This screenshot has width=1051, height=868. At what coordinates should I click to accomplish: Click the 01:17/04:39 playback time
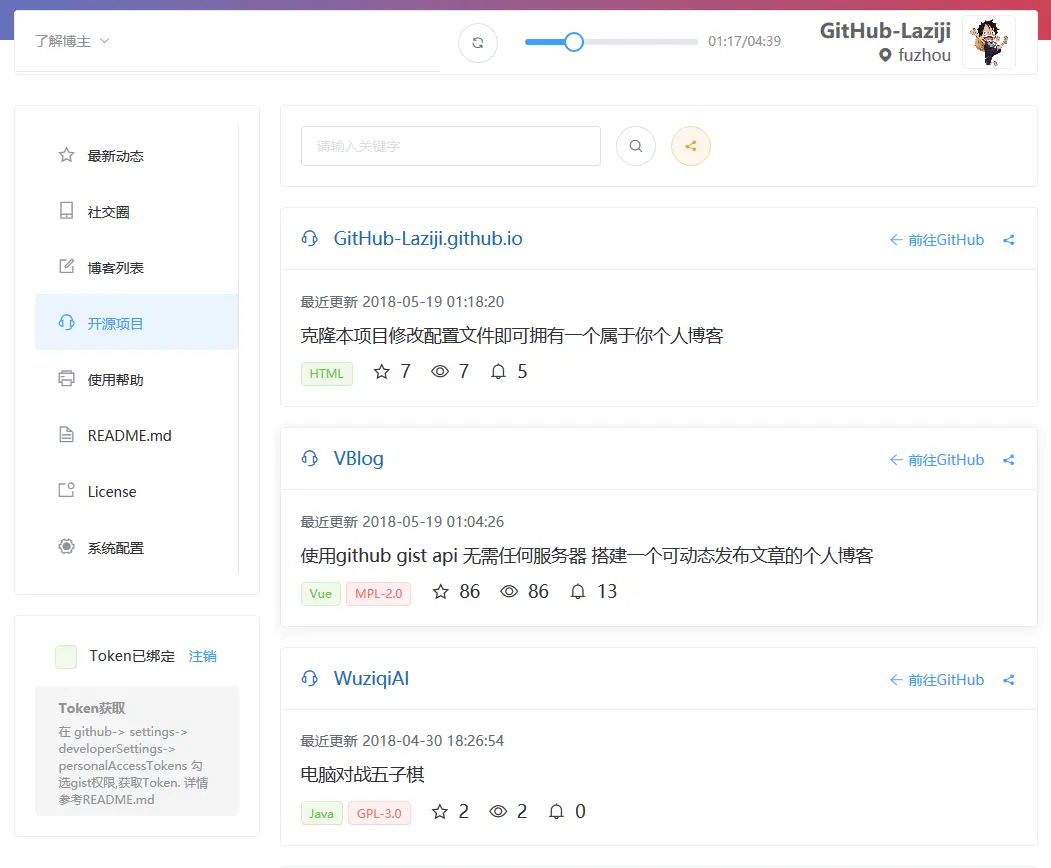click(744, 42)
